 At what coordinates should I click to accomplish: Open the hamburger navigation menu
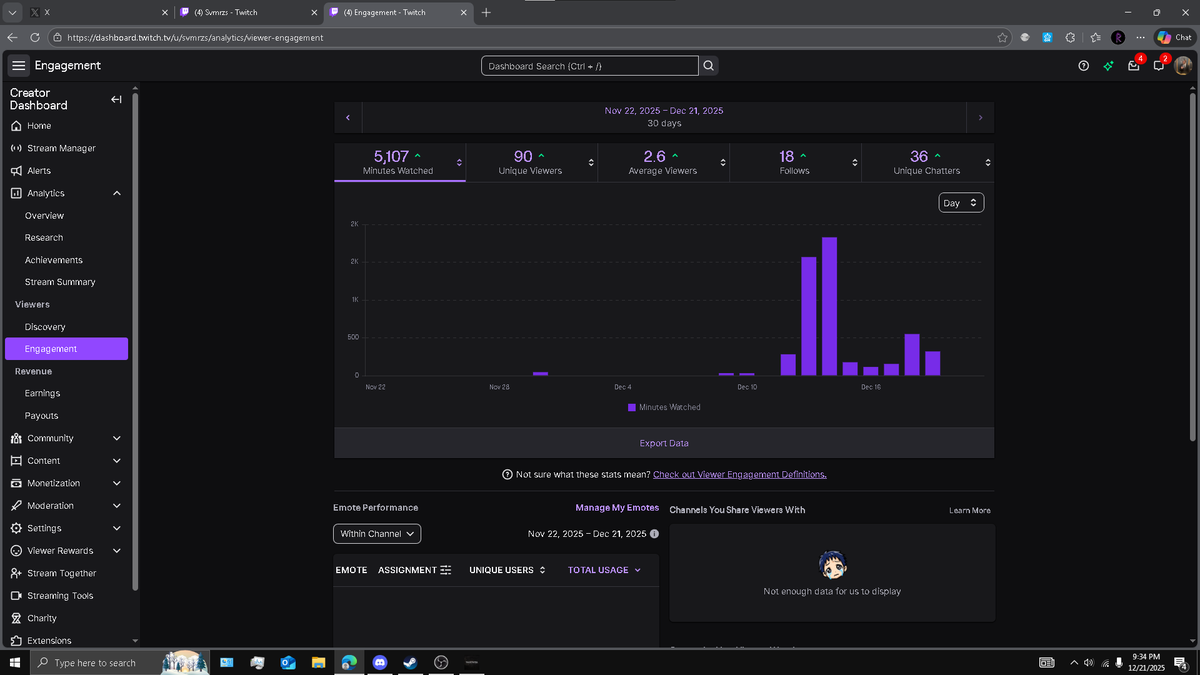point(18,66)
